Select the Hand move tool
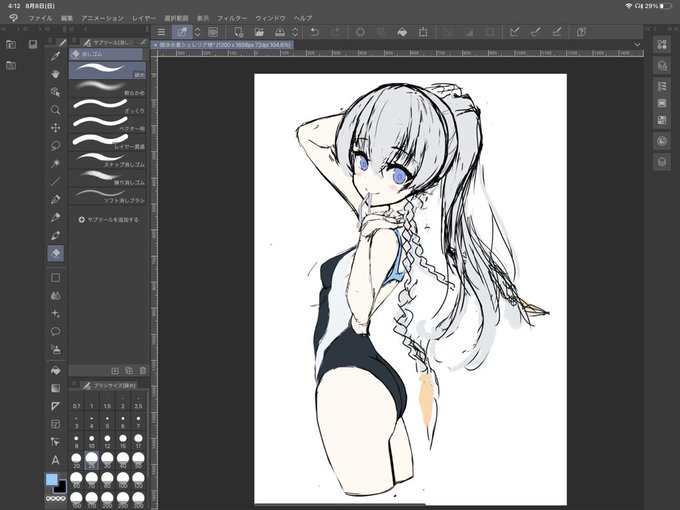Screen dimensions: 680x510 tap(56, 74)
